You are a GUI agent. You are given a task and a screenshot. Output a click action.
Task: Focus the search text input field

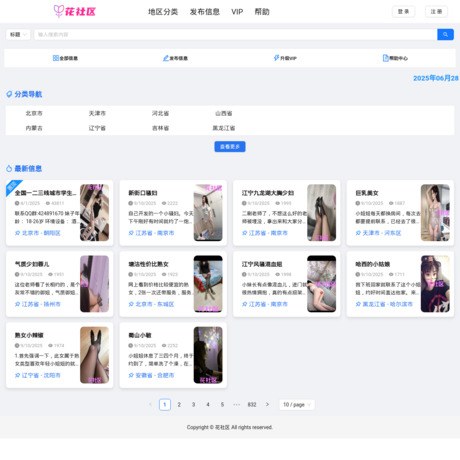point(235,34)
